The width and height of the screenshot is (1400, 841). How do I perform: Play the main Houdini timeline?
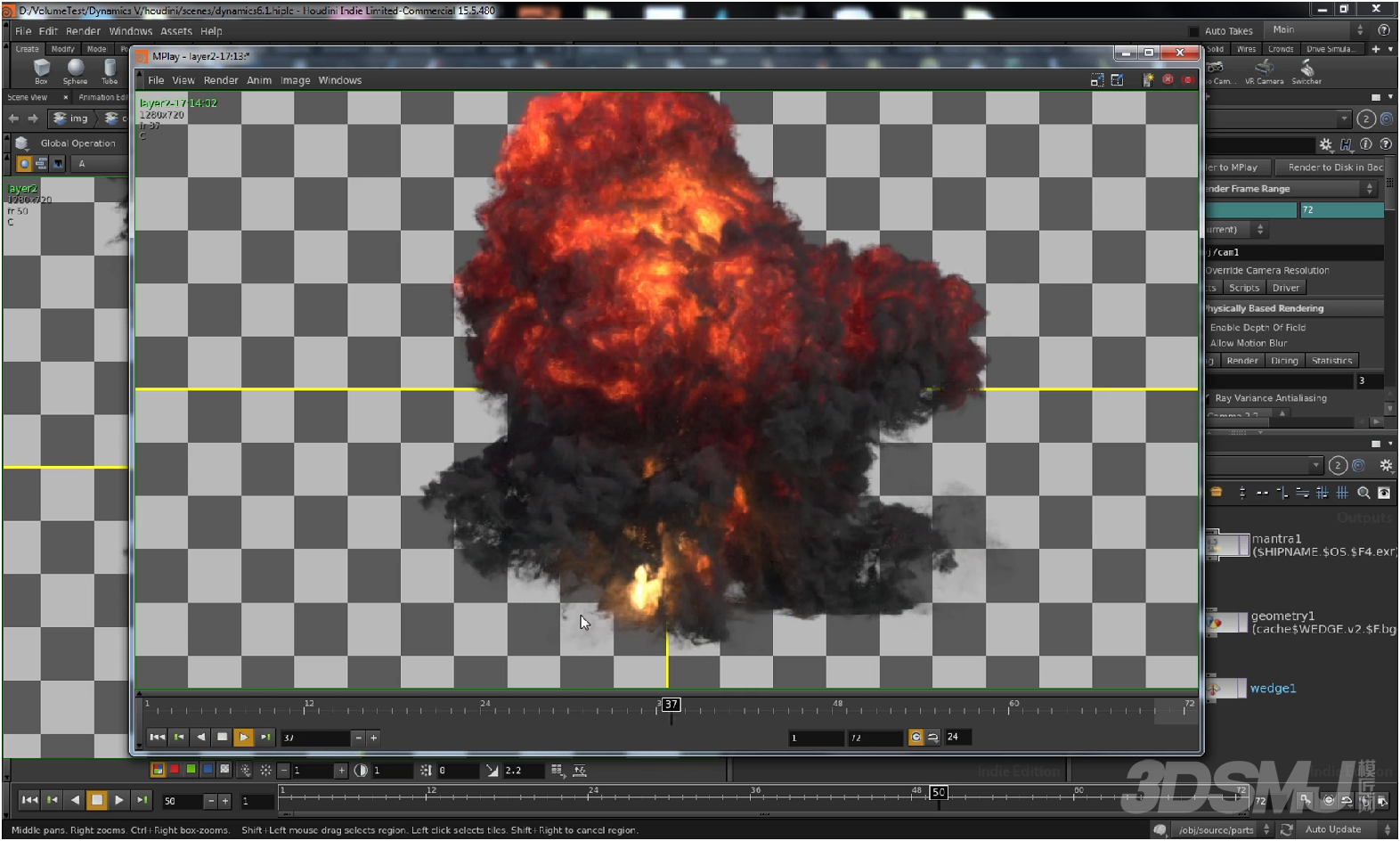point(118,800)
